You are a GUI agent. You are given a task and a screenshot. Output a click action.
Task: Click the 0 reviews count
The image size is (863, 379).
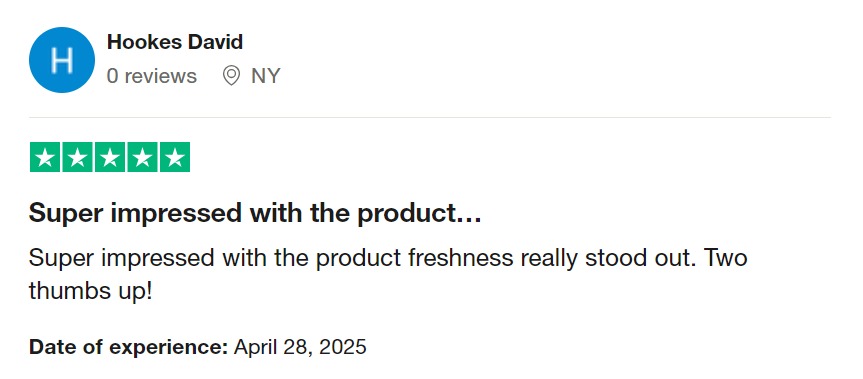(152, 76)
